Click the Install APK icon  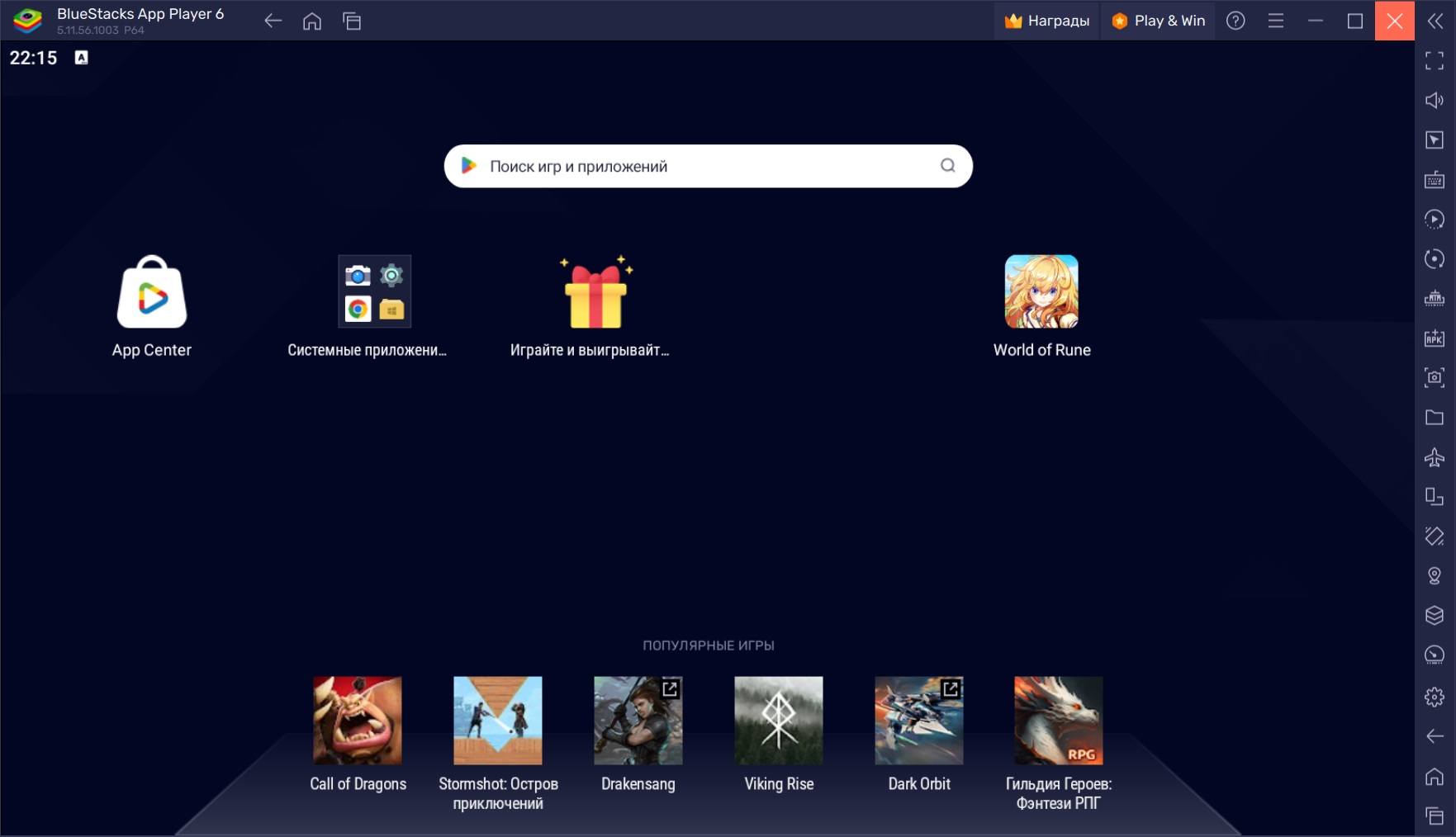[x=1435, y=338]
